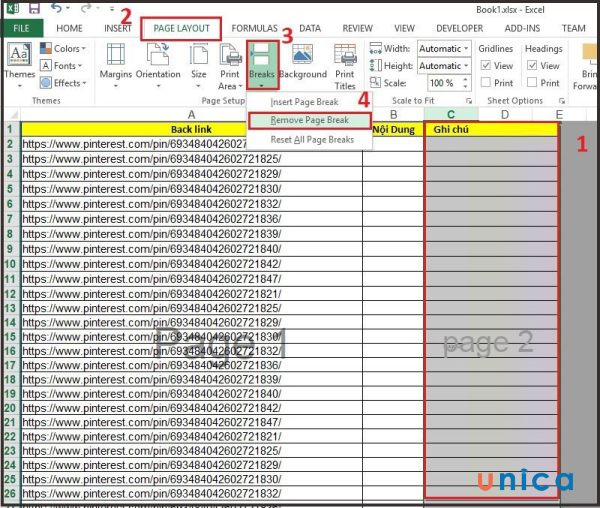Toggle the Headings View checkbox
This screenshot has width=600, height=508.
coord(532,65)
